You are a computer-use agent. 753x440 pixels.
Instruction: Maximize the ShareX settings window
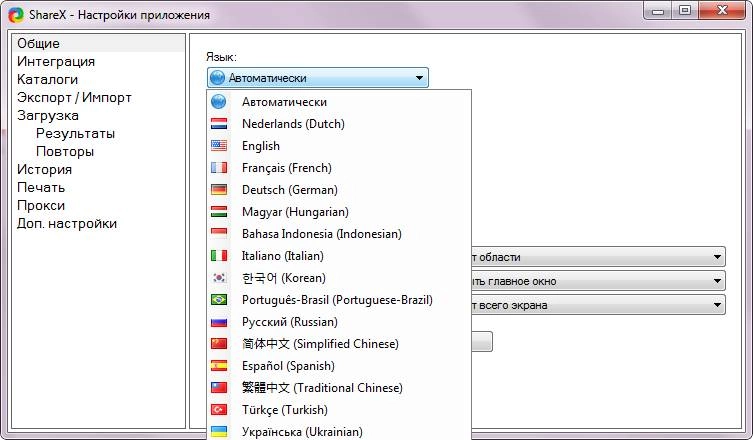coord(685,11)
